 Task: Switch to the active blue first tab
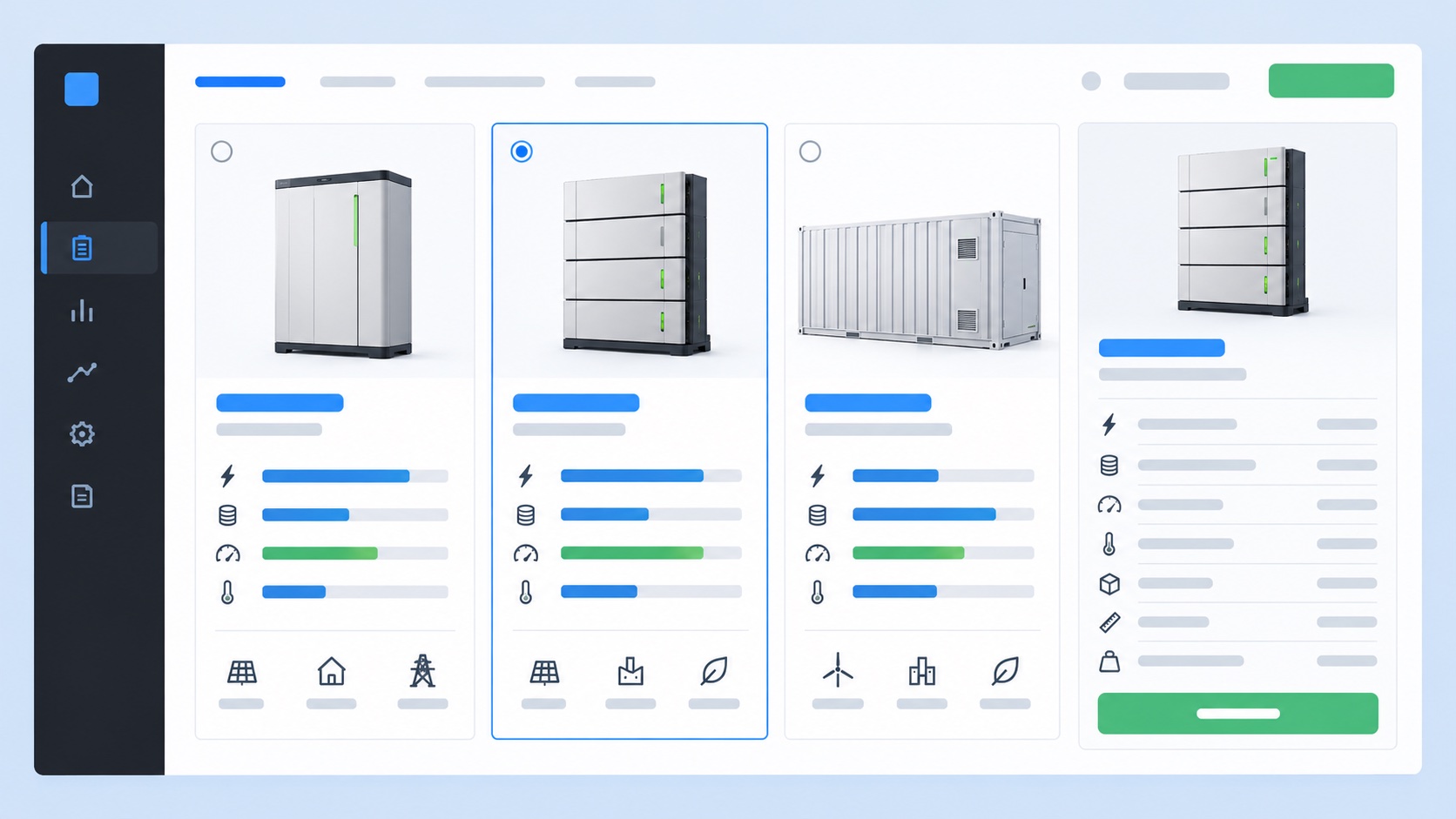pos(240,82)
